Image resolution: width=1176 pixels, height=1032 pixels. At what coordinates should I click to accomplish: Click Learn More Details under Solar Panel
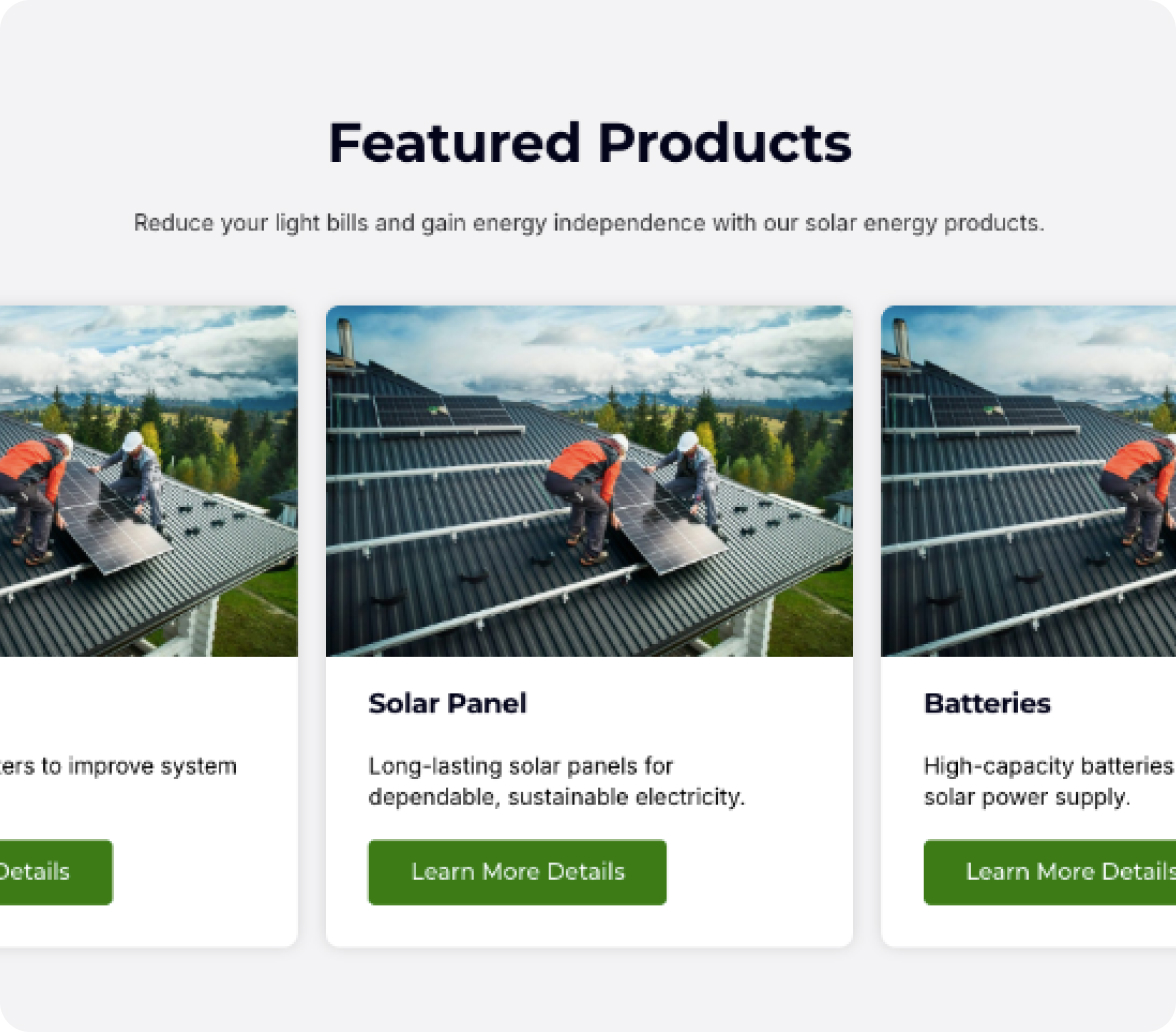tap(517, 872)
